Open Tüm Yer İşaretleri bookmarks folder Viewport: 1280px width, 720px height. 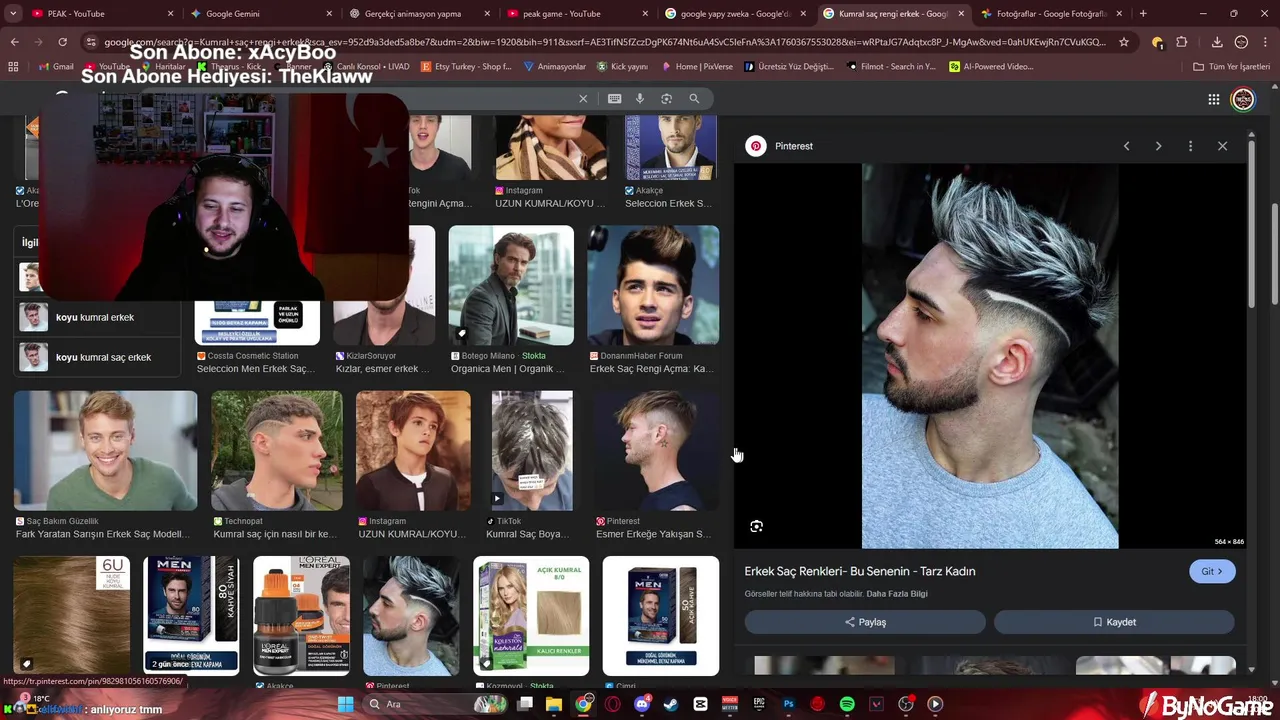(1231, 66)
